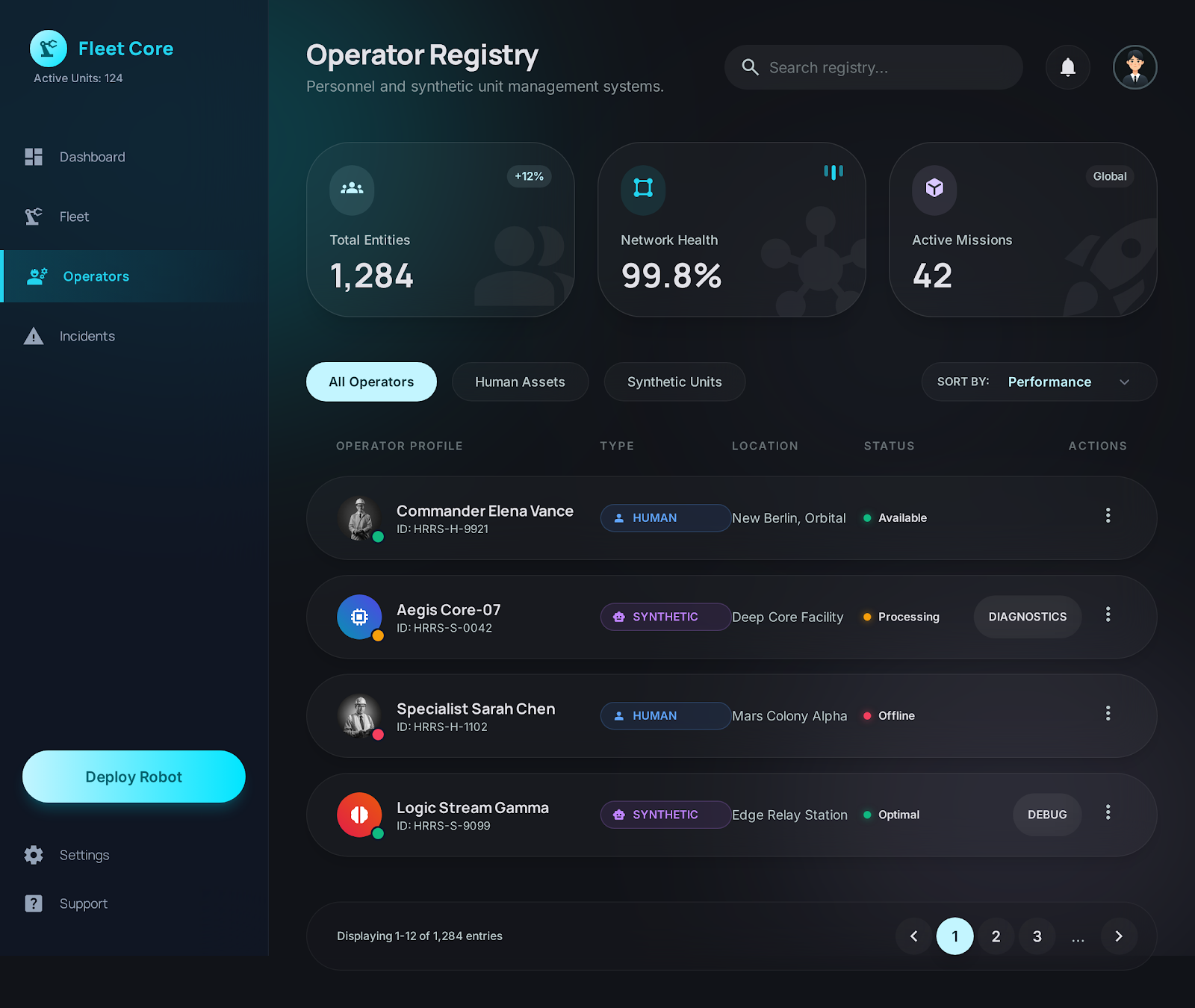Open the notification bell
This screenshot has width=1195, height=1008.
[1068, 67]
